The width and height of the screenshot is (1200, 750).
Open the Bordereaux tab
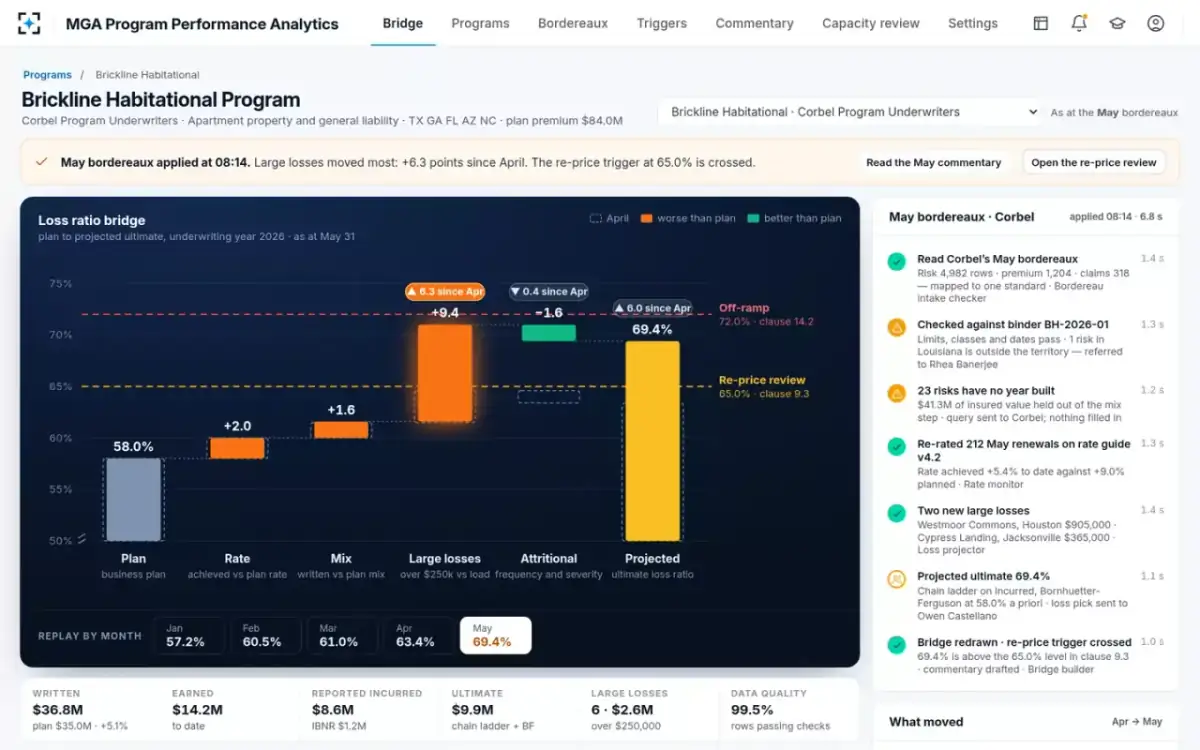pyautogui.click(x=573, y=23)
